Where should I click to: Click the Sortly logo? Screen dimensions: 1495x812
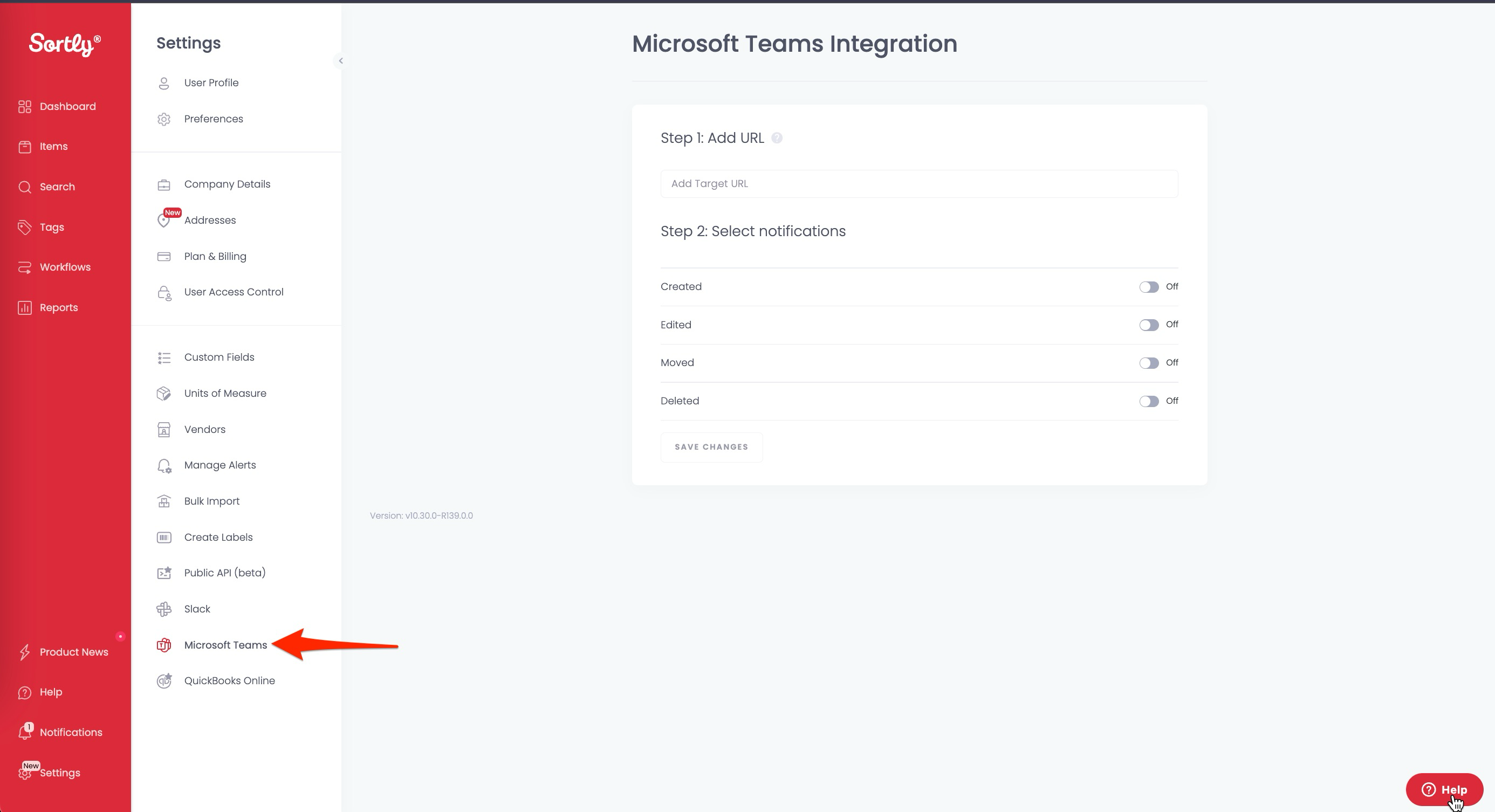point(65,44)
